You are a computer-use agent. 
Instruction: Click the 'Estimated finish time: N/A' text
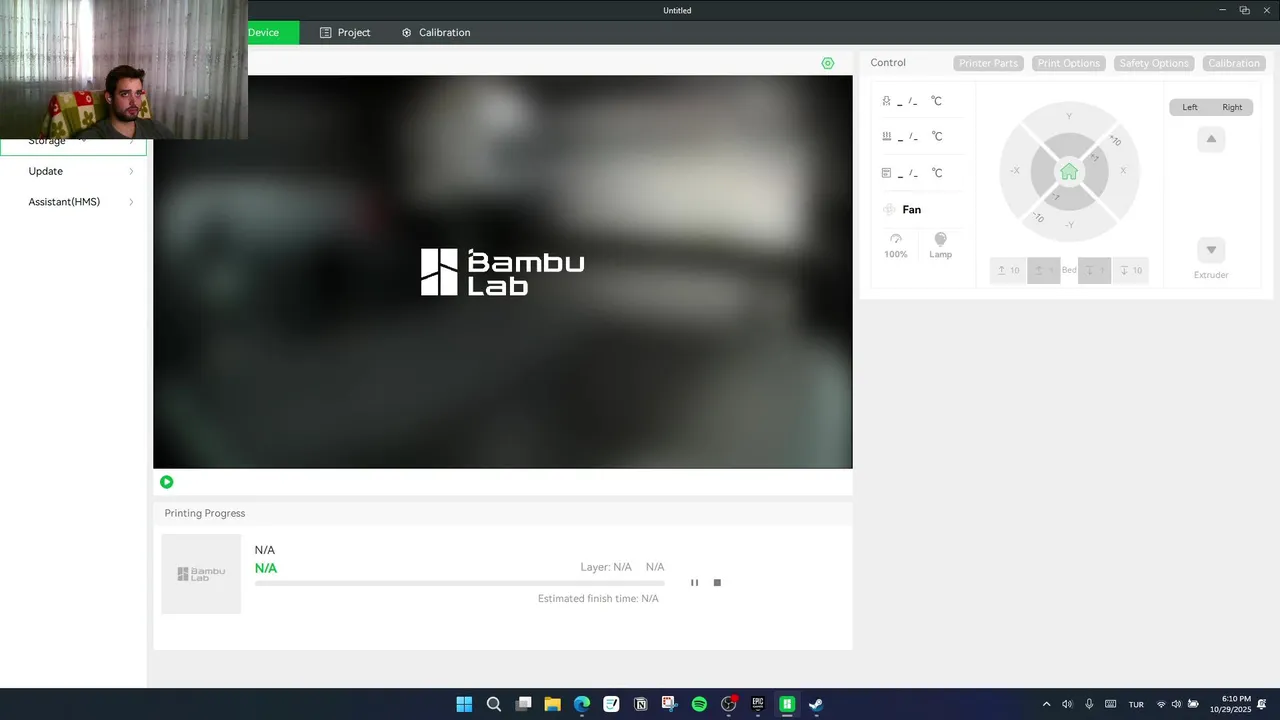pyautogui.click(x=598, y=599)
